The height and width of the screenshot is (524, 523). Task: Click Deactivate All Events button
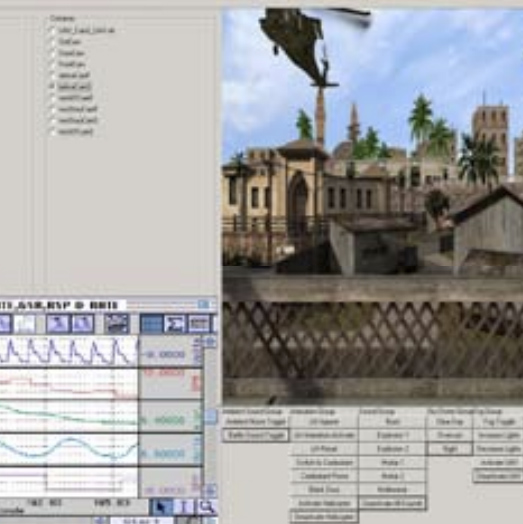click(x=392, y=503)
